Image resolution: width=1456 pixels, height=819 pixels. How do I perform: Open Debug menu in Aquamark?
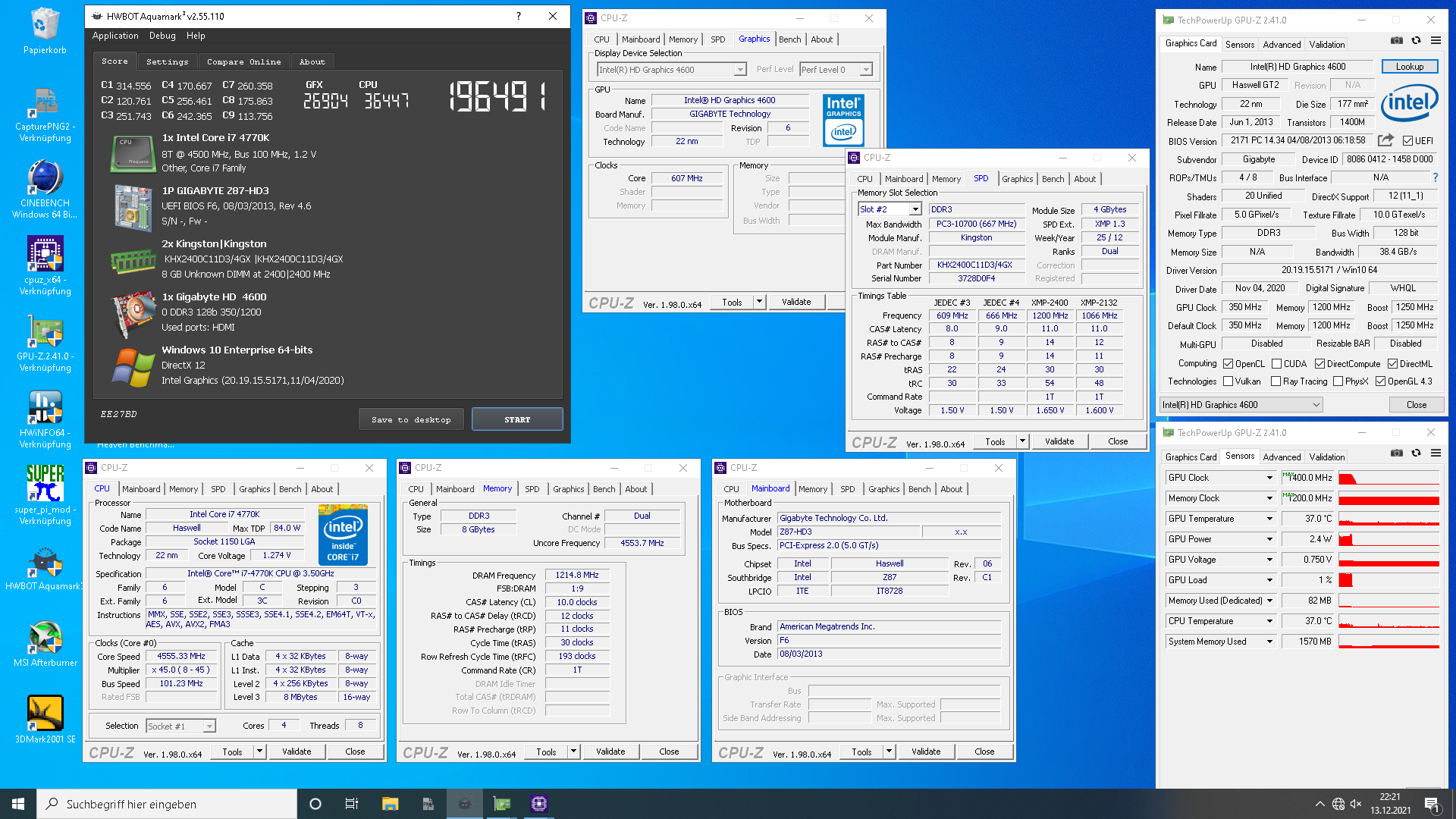[162, 36]
